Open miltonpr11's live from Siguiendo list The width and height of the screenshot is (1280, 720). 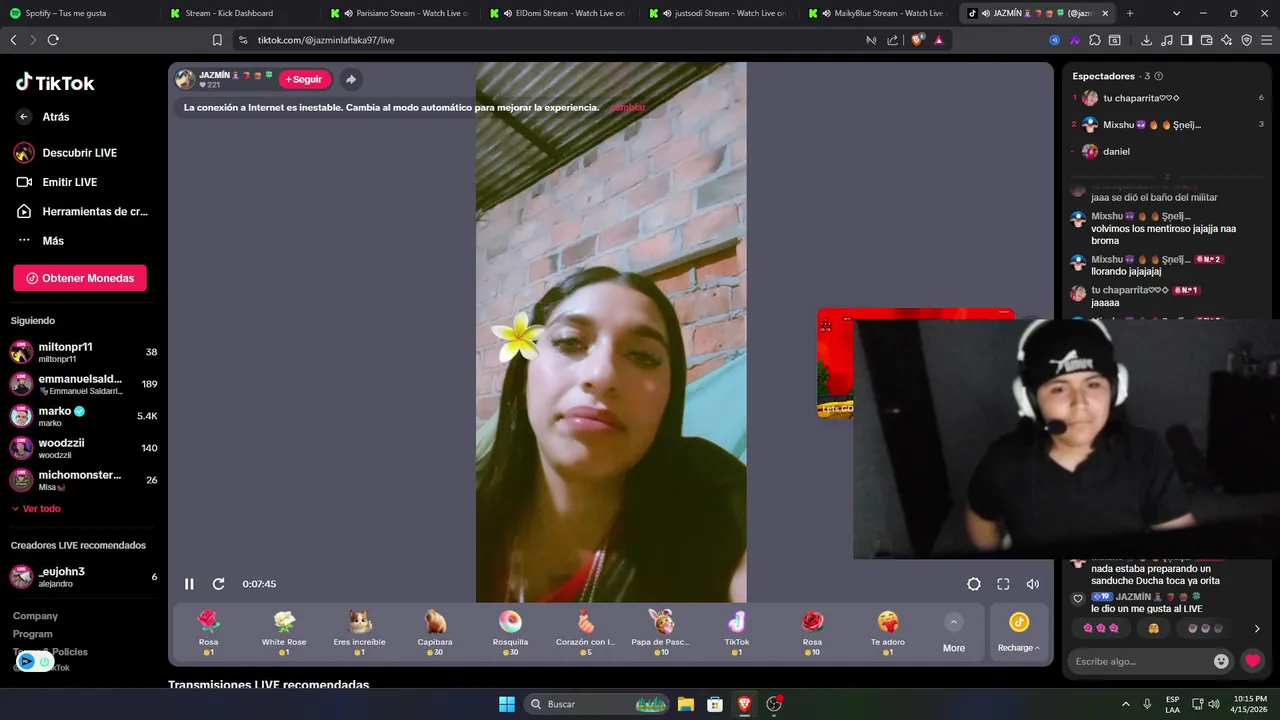[x=84, y=352]
